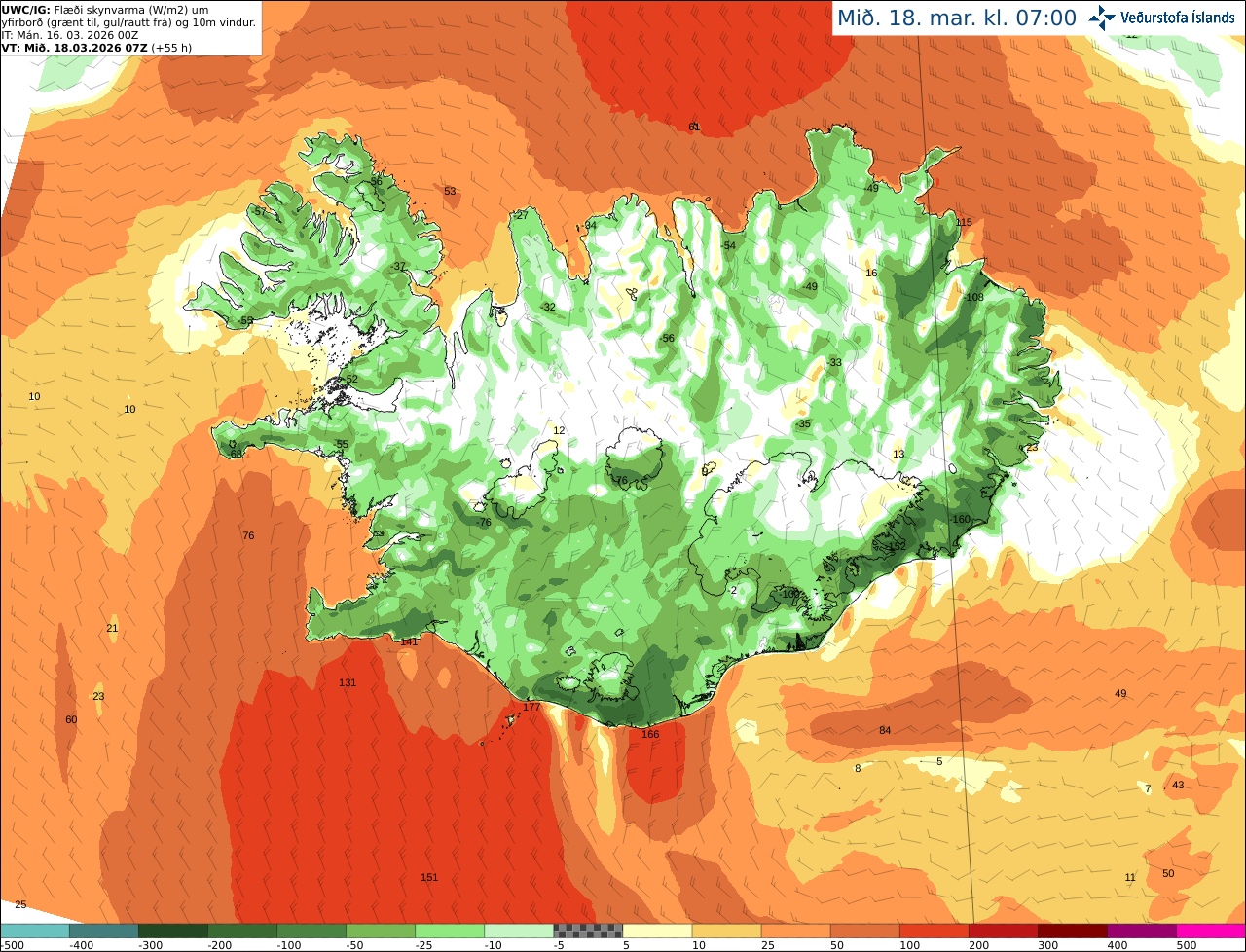Viewport: 1246px width, 952px height.
Task: Select the magenta swatch right of 500
Action: coord(1211,930)
